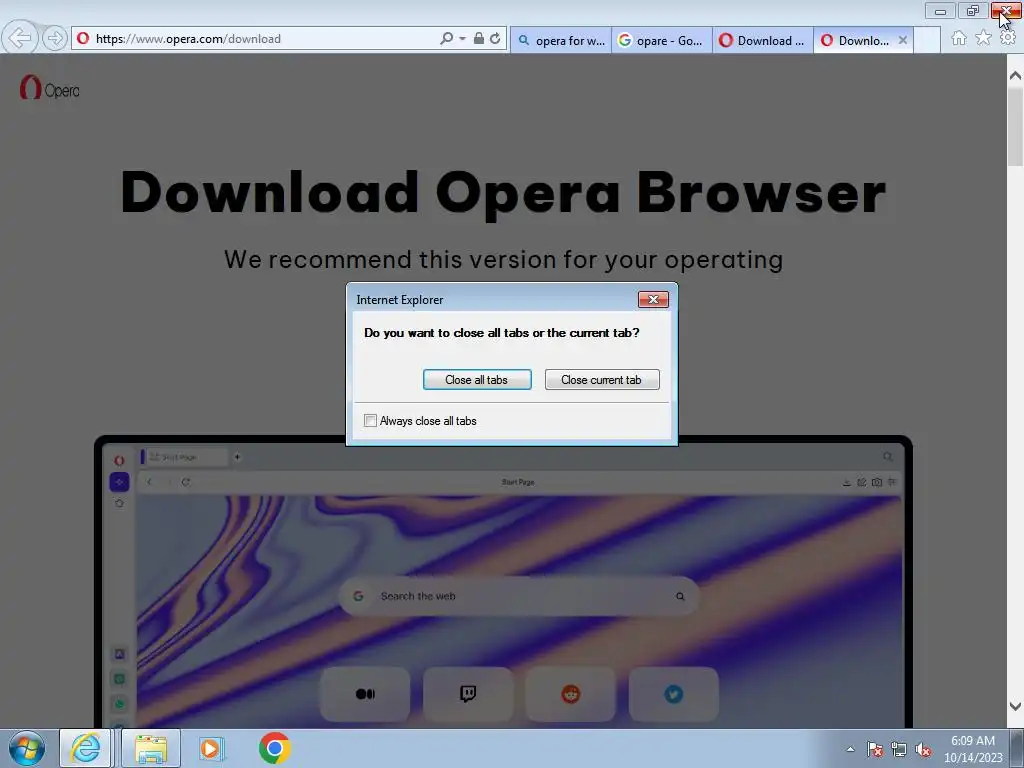Open File Explorer from taskbar
This screenshot has width=1024, height=768.
[x=151, y=748]
